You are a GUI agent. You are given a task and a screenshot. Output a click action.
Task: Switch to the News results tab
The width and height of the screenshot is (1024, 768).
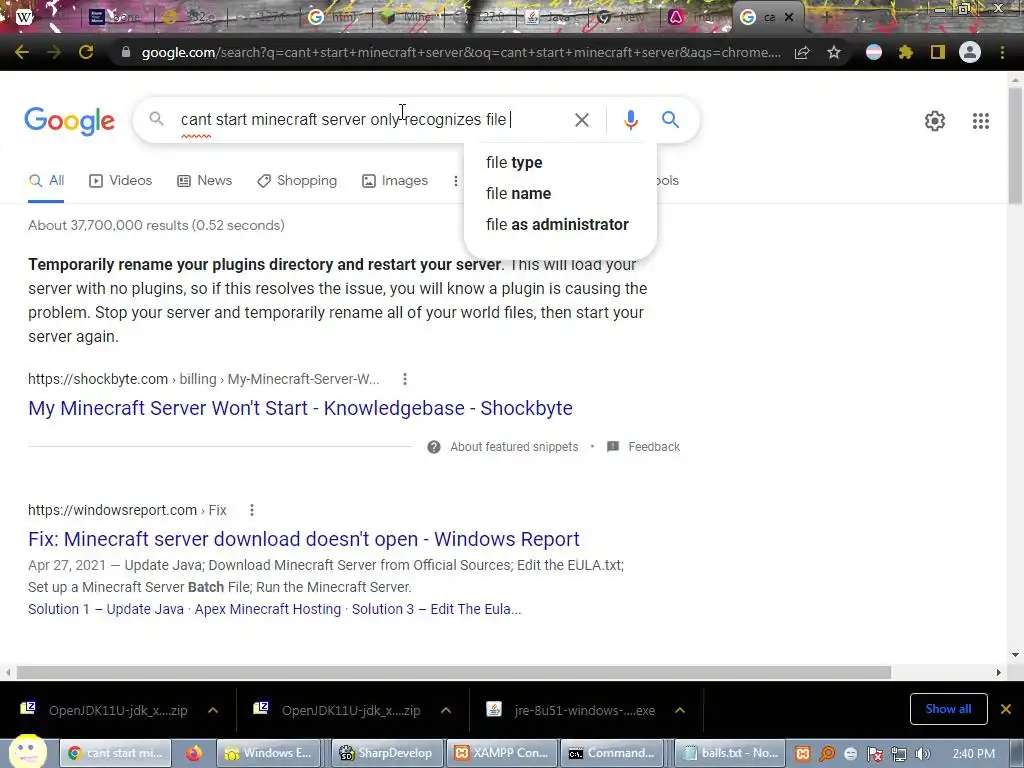(204, 181)
